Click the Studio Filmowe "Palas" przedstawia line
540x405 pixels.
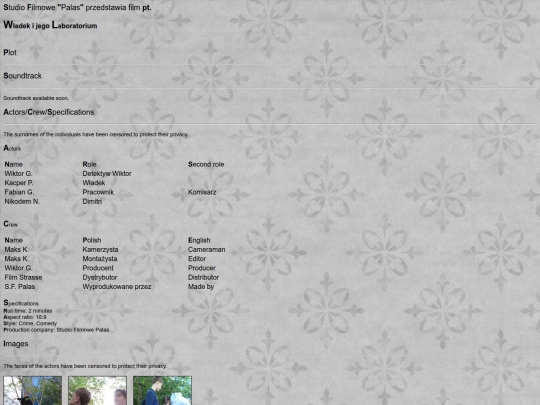pyautogui.click(x=77, y=7)
